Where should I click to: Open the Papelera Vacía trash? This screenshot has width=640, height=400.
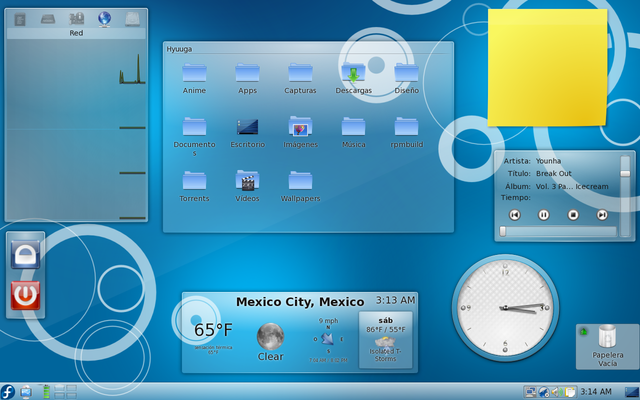(607, 346)
